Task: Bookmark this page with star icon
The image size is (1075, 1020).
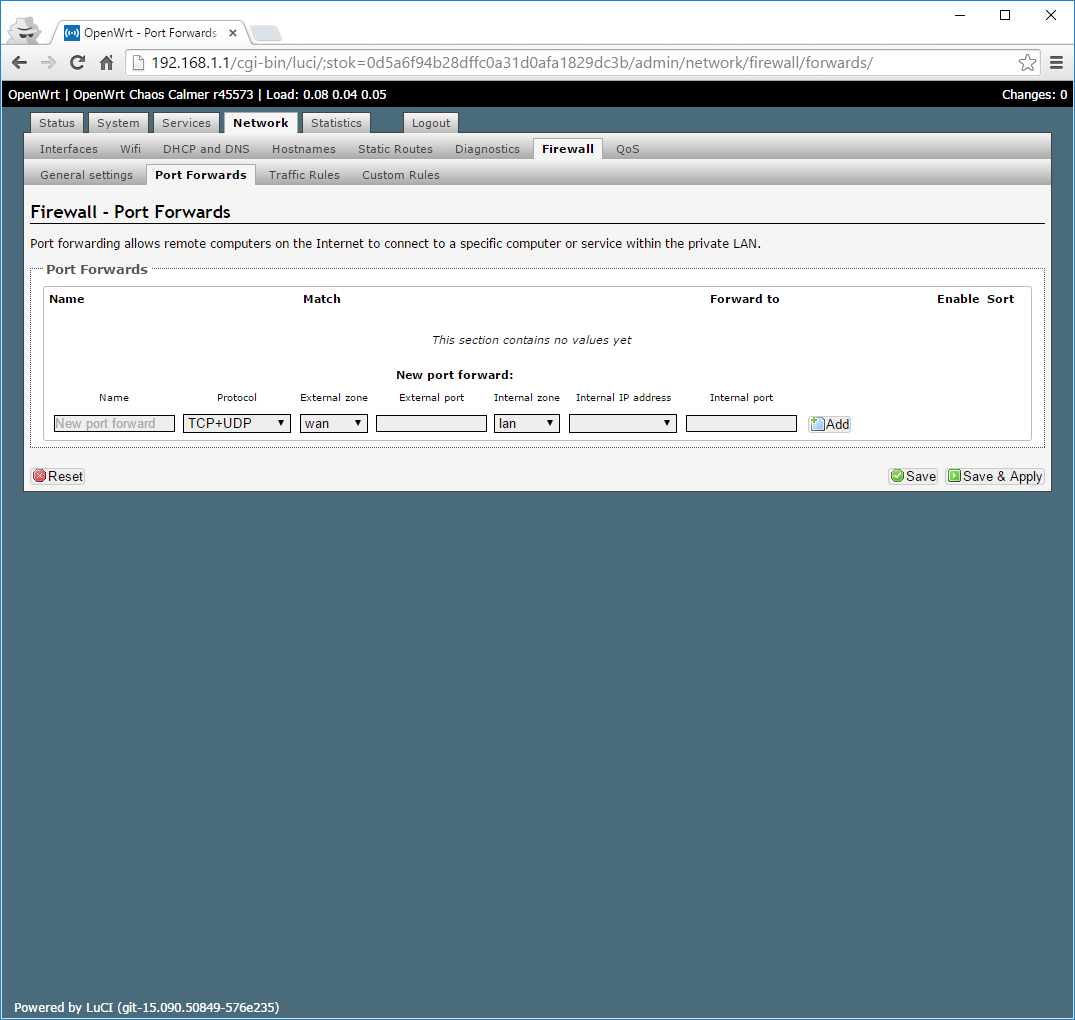Action: click(x=1027, y=63)
